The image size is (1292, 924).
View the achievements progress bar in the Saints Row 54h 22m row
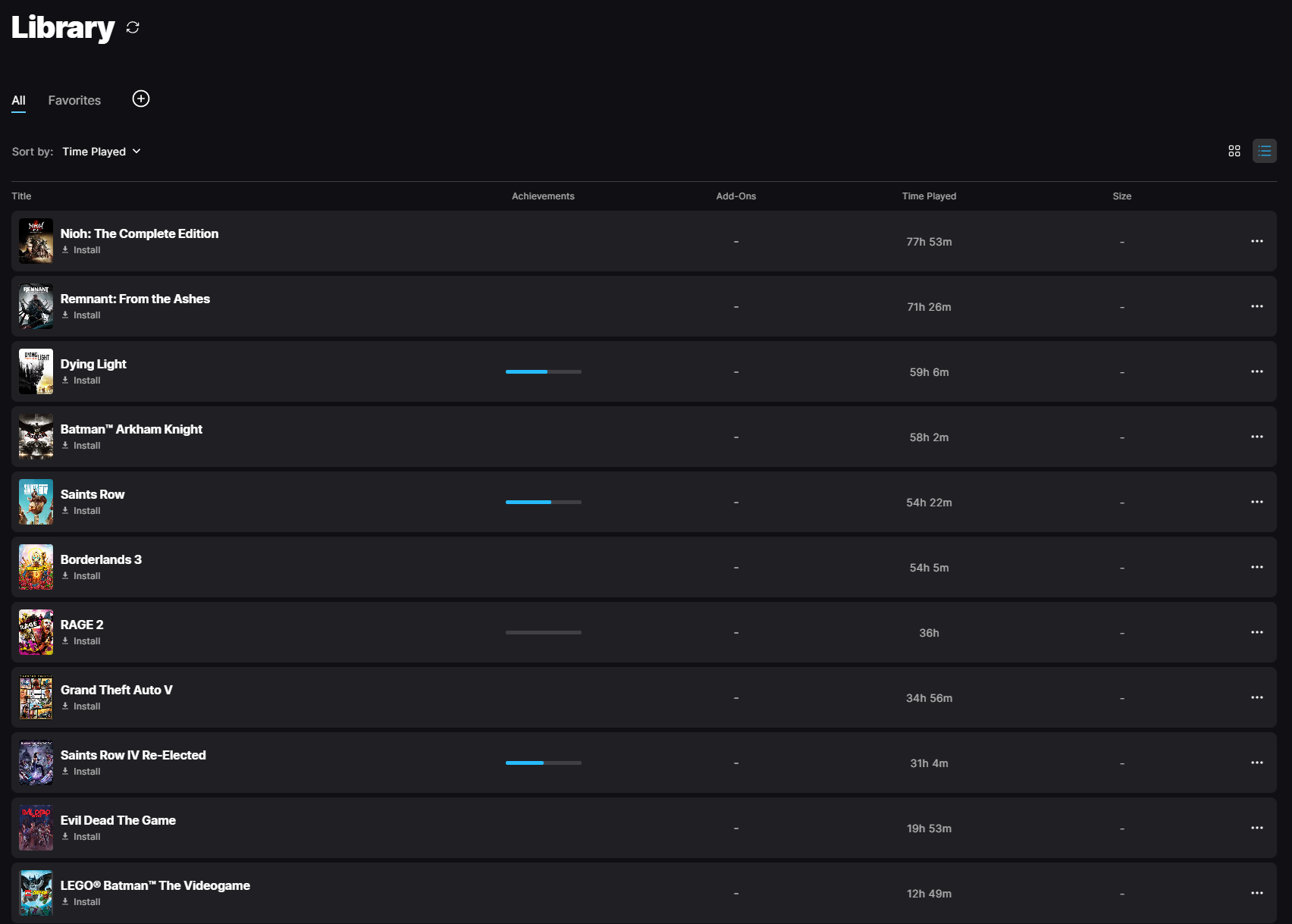point(544,502)
